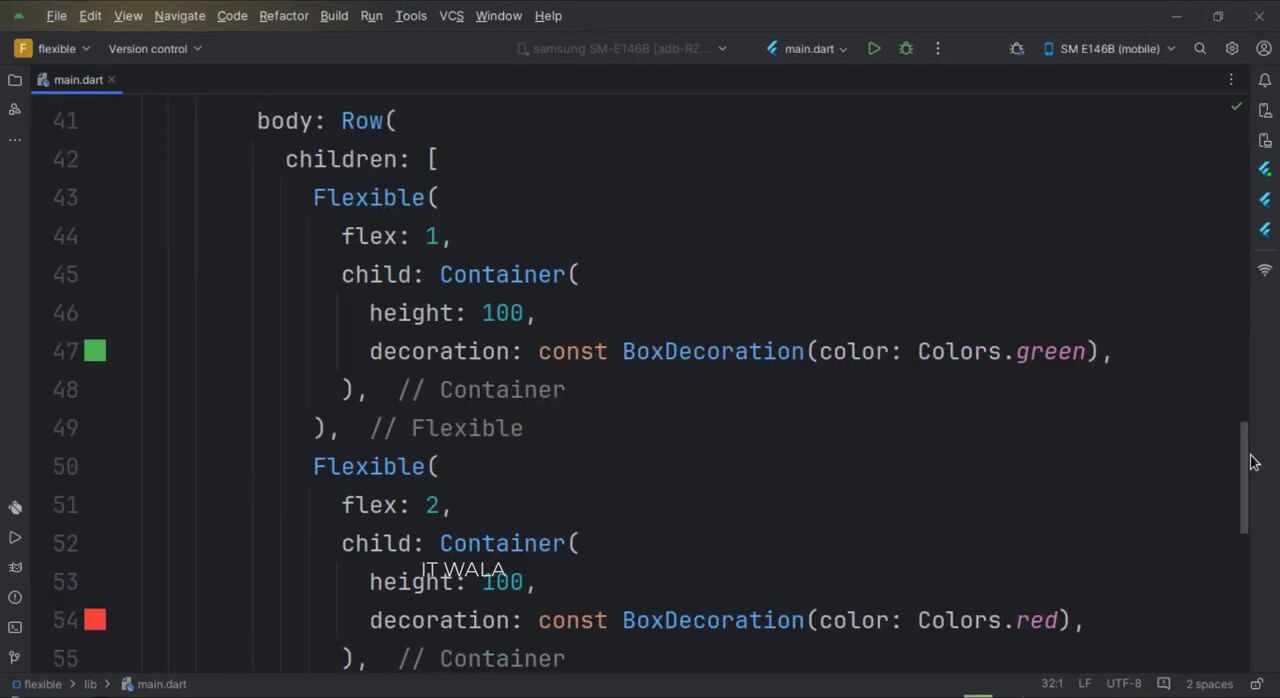Open the Navigate menu
This screenshot has width=1280, height=698.
[179, 16]
